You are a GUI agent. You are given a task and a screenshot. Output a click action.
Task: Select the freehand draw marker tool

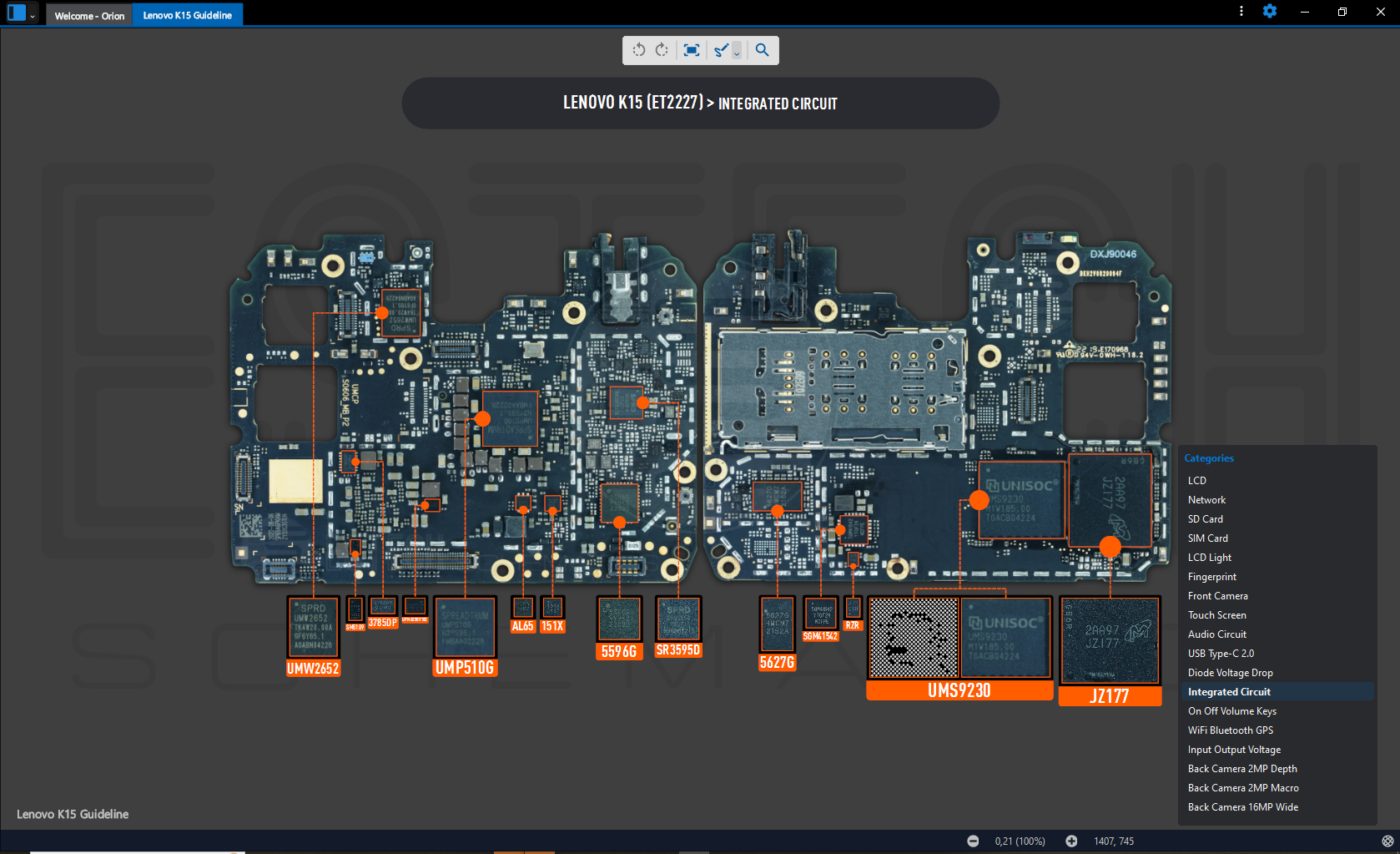(722, 50)
